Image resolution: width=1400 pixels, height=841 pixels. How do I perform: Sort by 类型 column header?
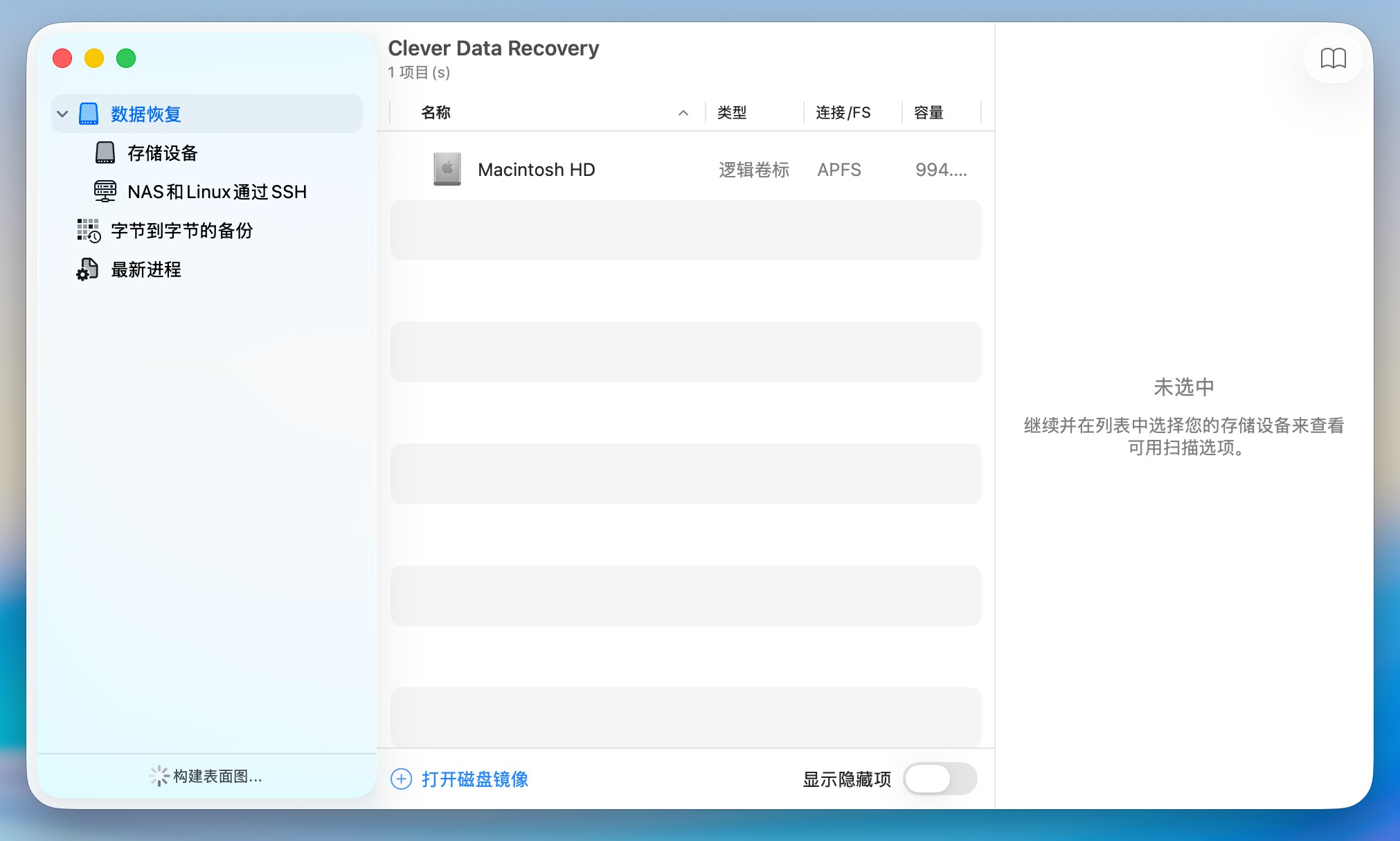pyautogui.click(x=732, y=113)
